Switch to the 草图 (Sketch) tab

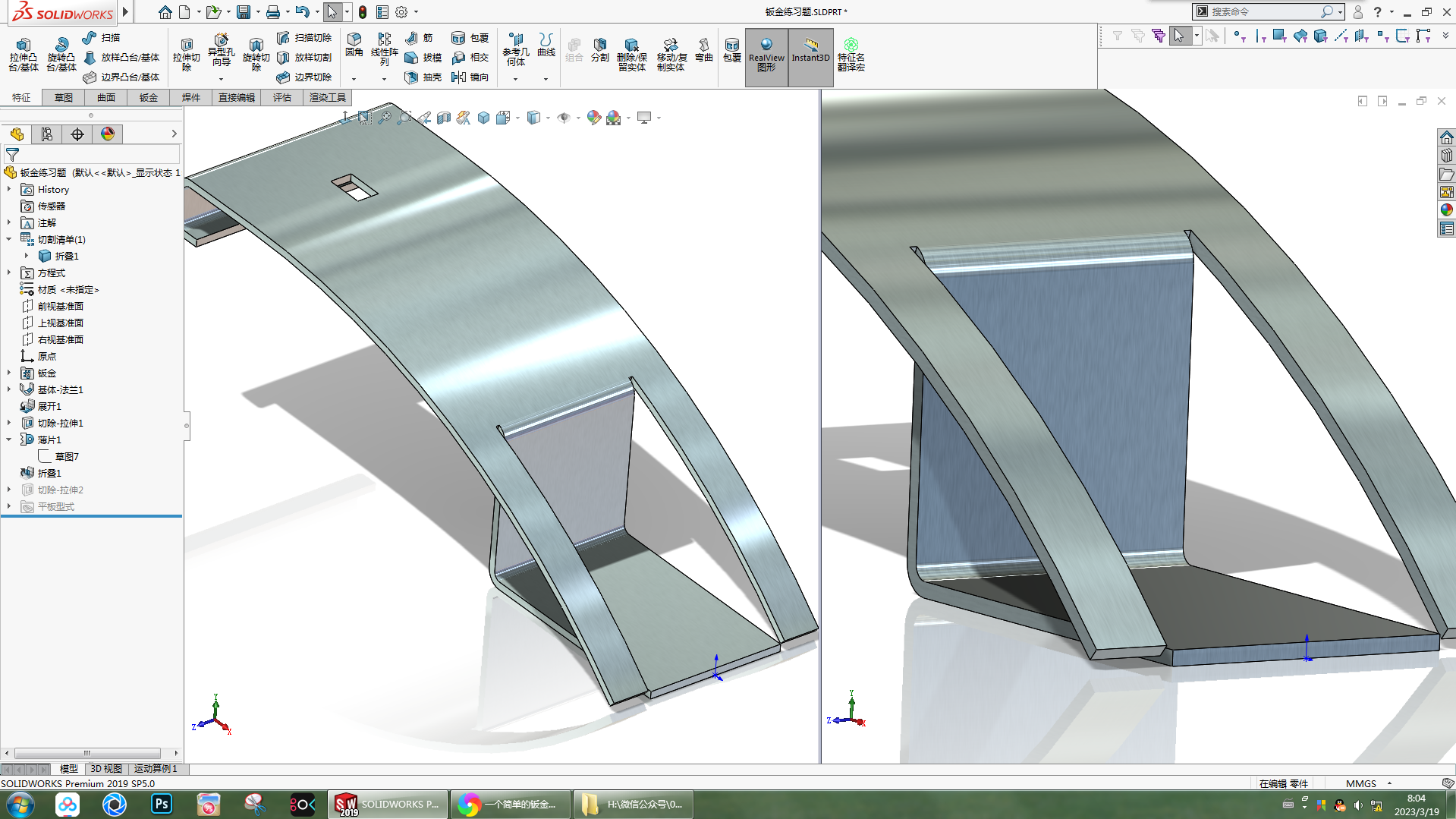[x=63, y=98]
